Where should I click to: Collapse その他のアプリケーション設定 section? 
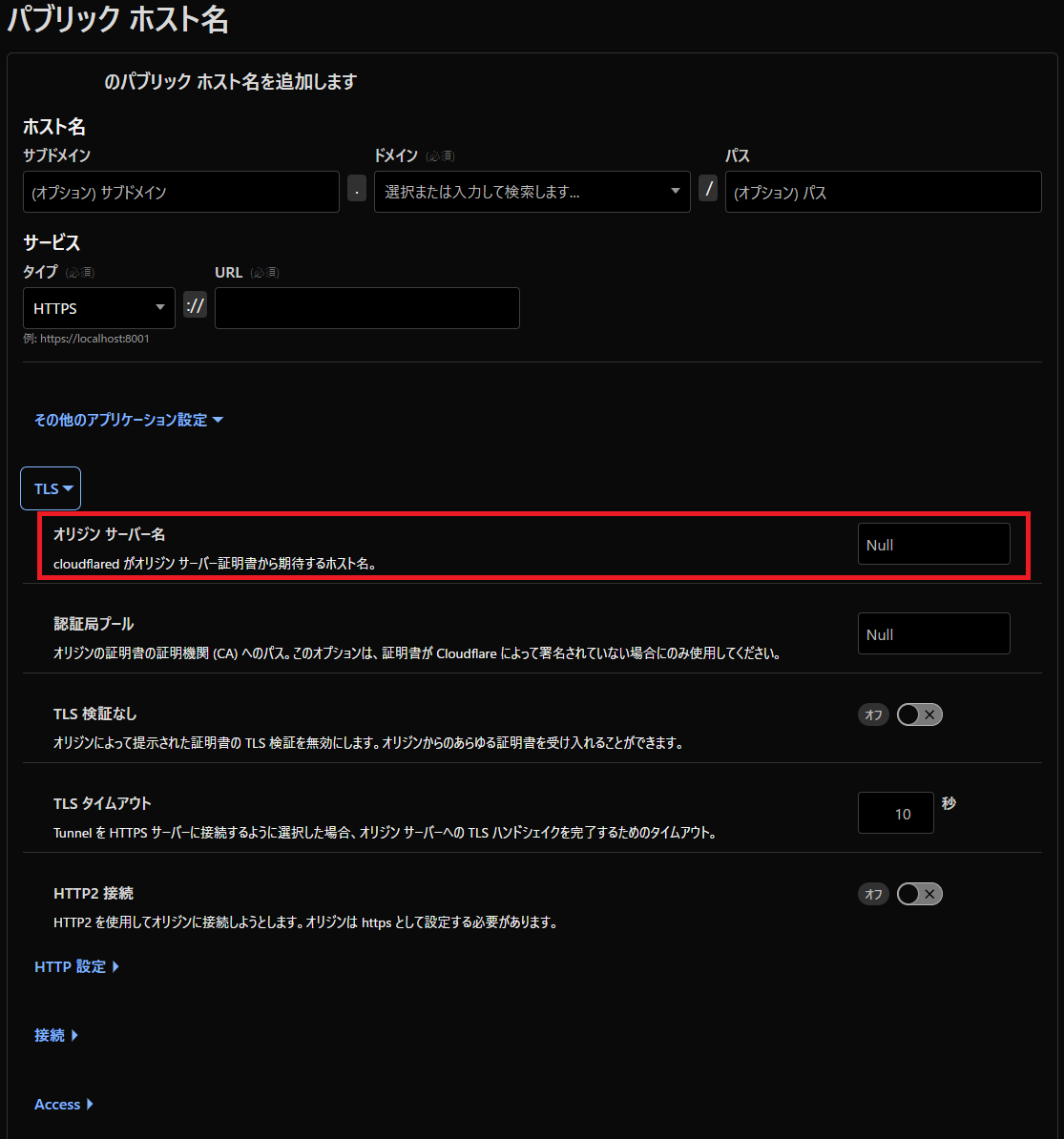tap(129, 420)
